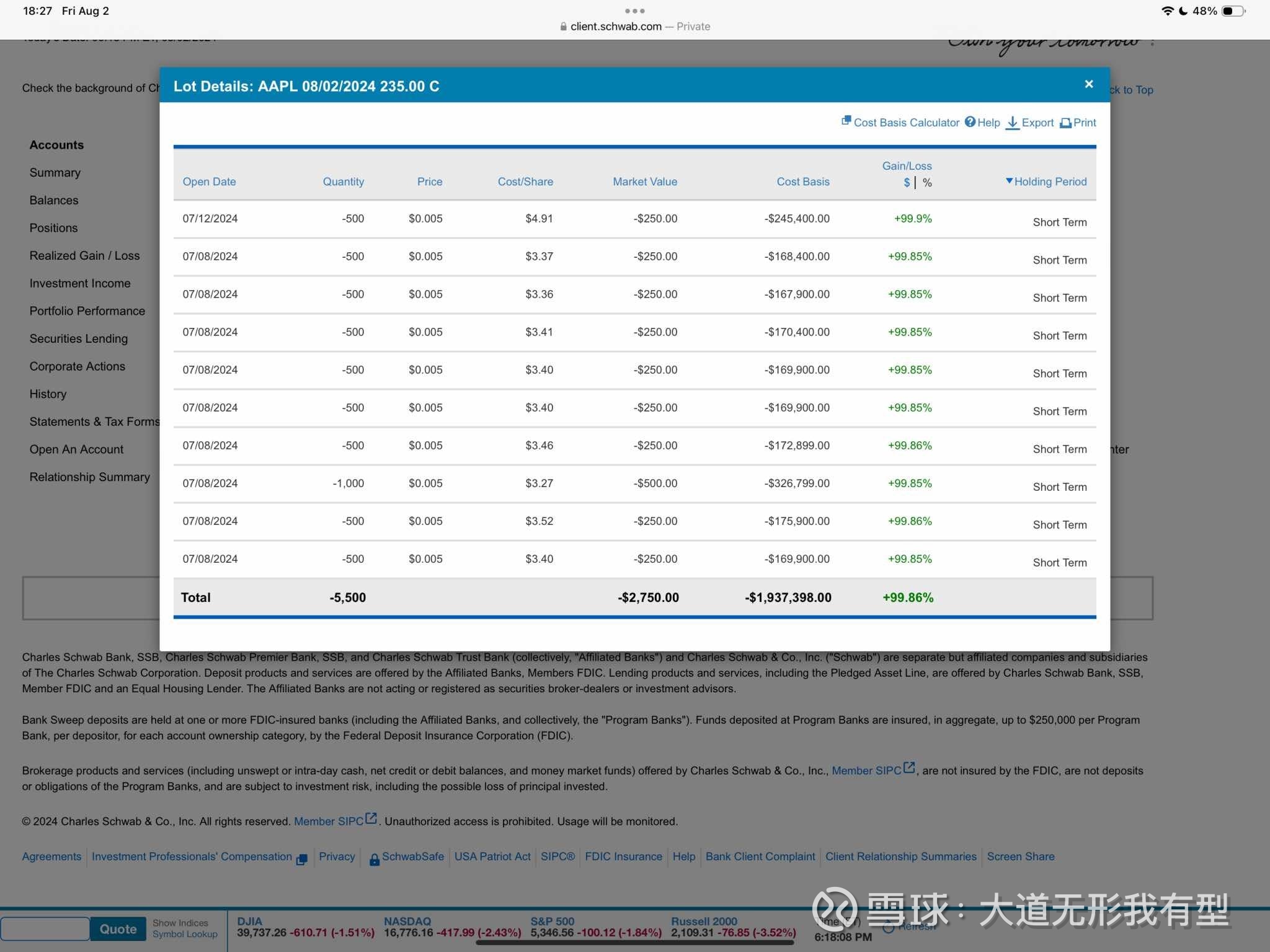Image resolution: width=1270 pixels, height=952 pixels.
Task: Tap the three-dot multitasking control
Action: click(634, 11)
